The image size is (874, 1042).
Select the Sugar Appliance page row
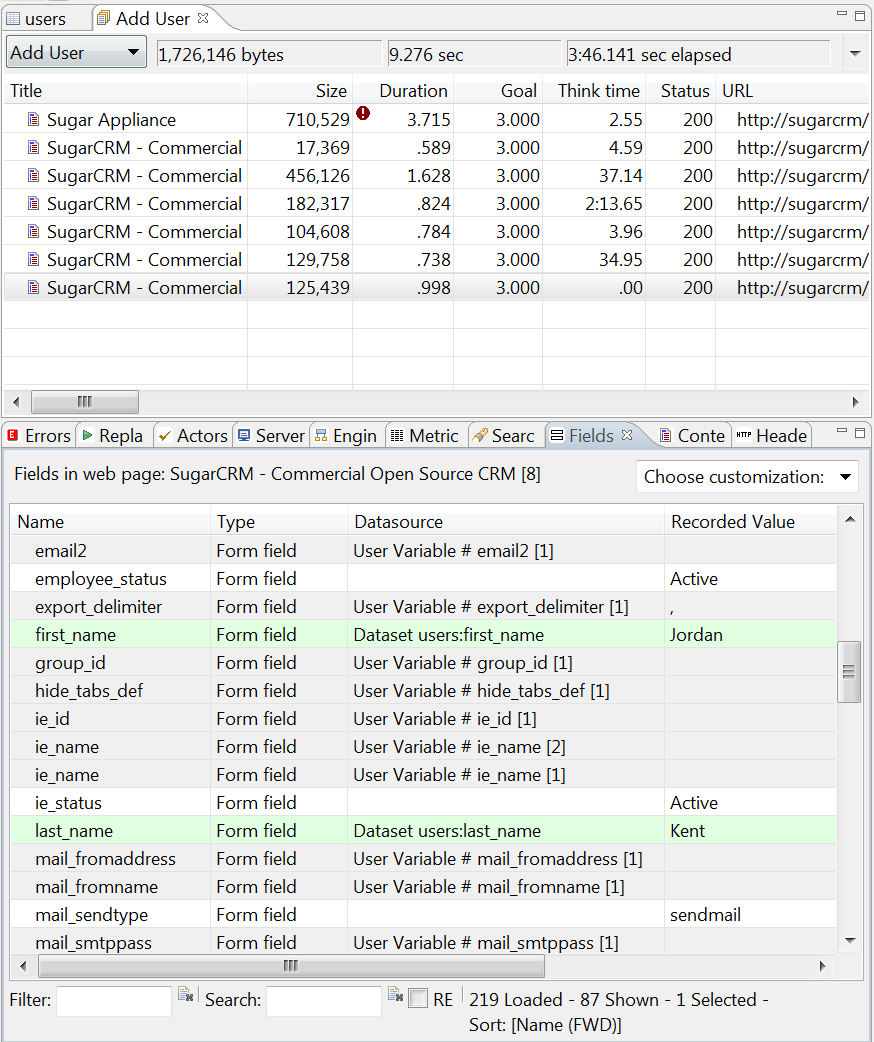pyautogui.click(x=437, y=120)
